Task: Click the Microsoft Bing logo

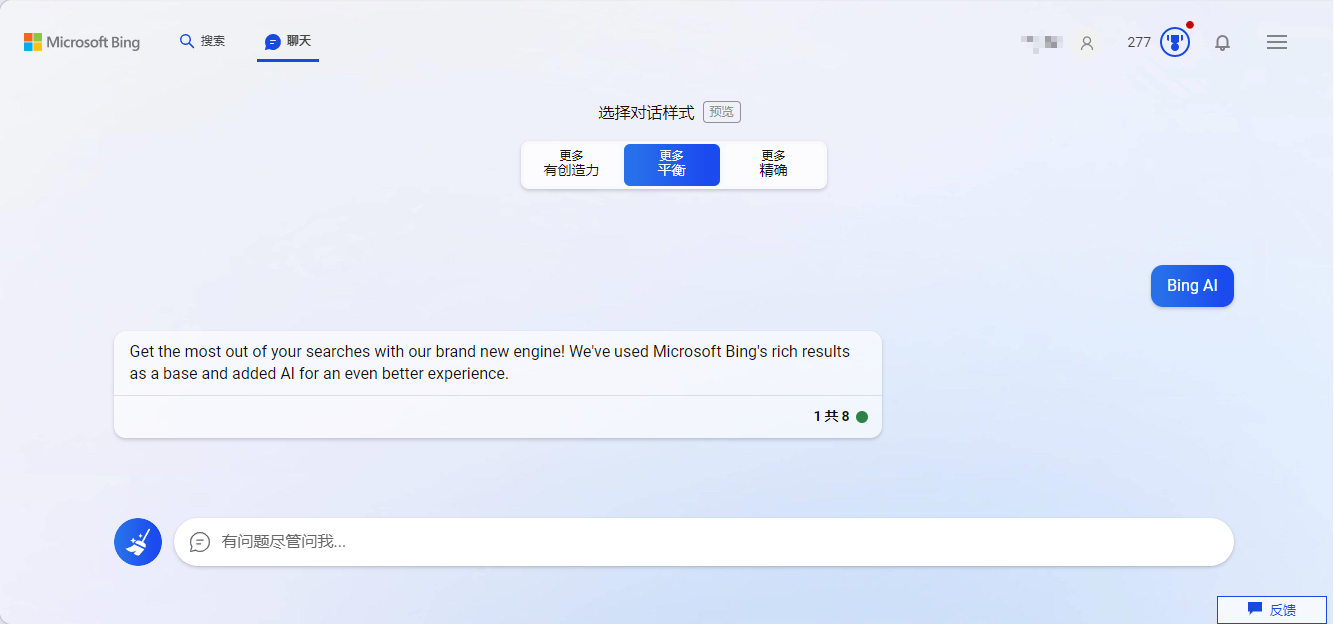Action: (82, 42)
